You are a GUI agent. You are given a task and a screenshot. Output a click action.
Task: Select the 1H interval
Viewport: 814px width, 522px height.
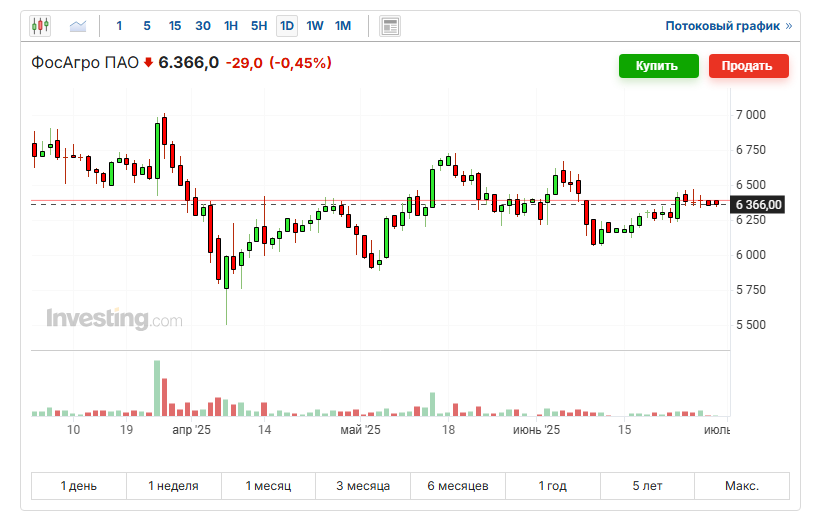(x=231, y=25)
